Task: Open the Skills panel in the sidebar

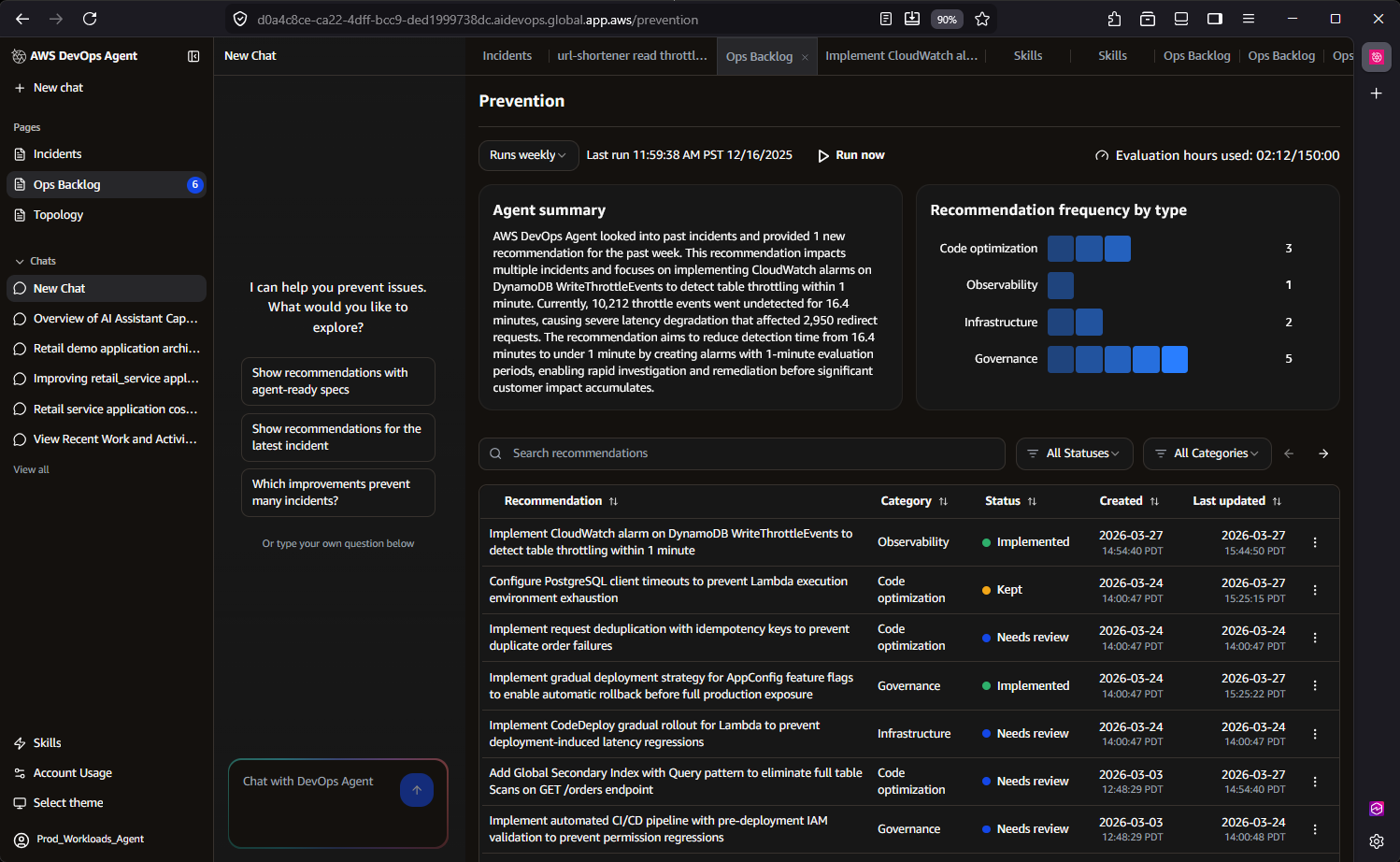Action: tap(47, 742)
